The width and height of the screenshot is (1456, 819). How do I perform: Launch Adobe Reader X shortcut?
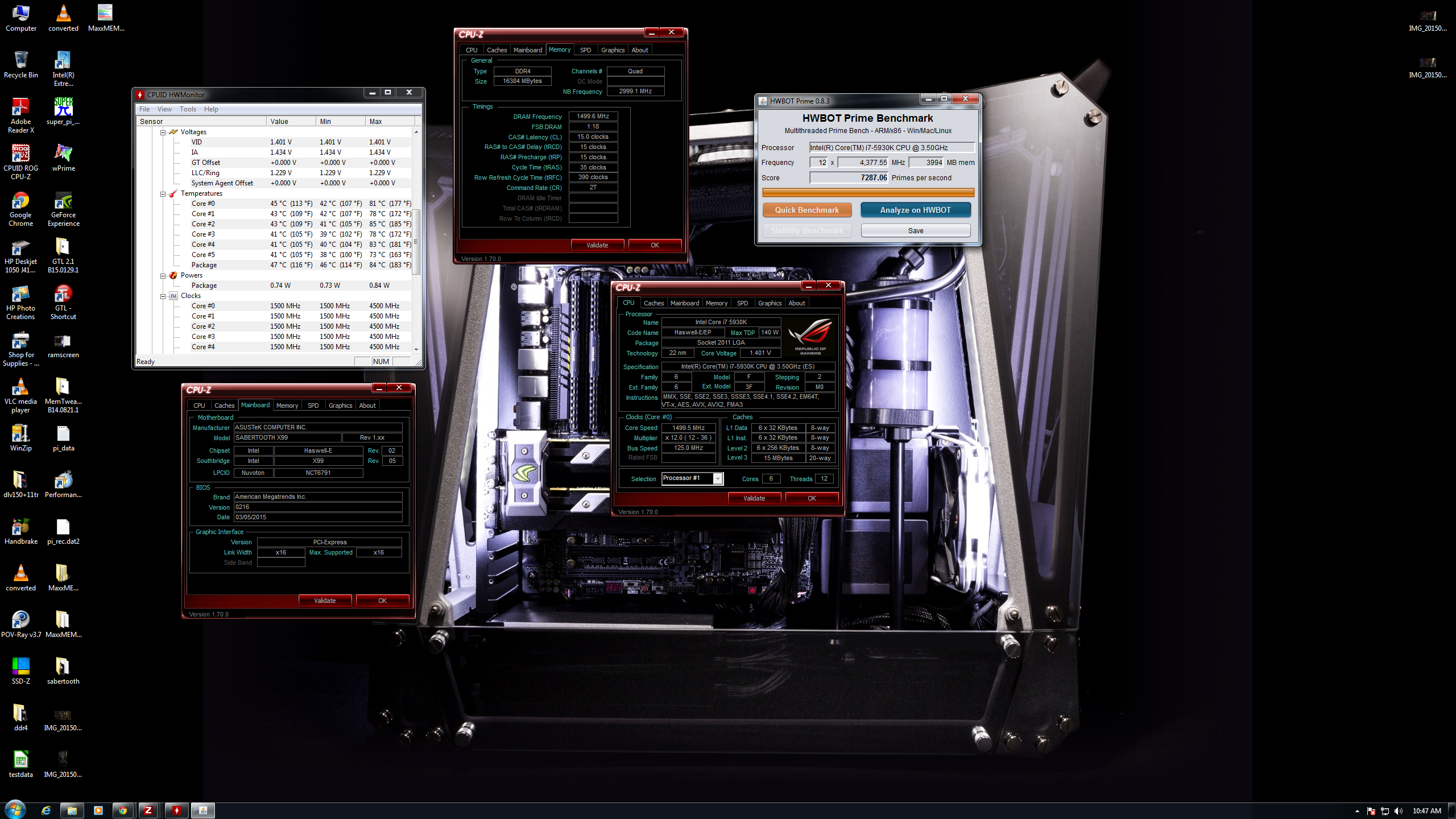21,115
